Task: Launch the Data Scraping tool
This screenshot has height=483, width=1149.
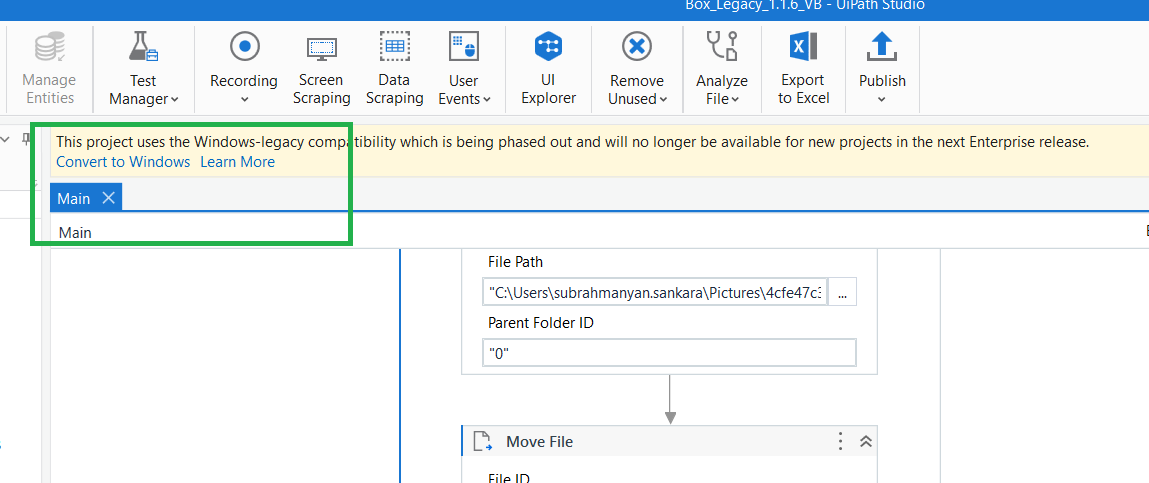Action: tap(395, 70)
